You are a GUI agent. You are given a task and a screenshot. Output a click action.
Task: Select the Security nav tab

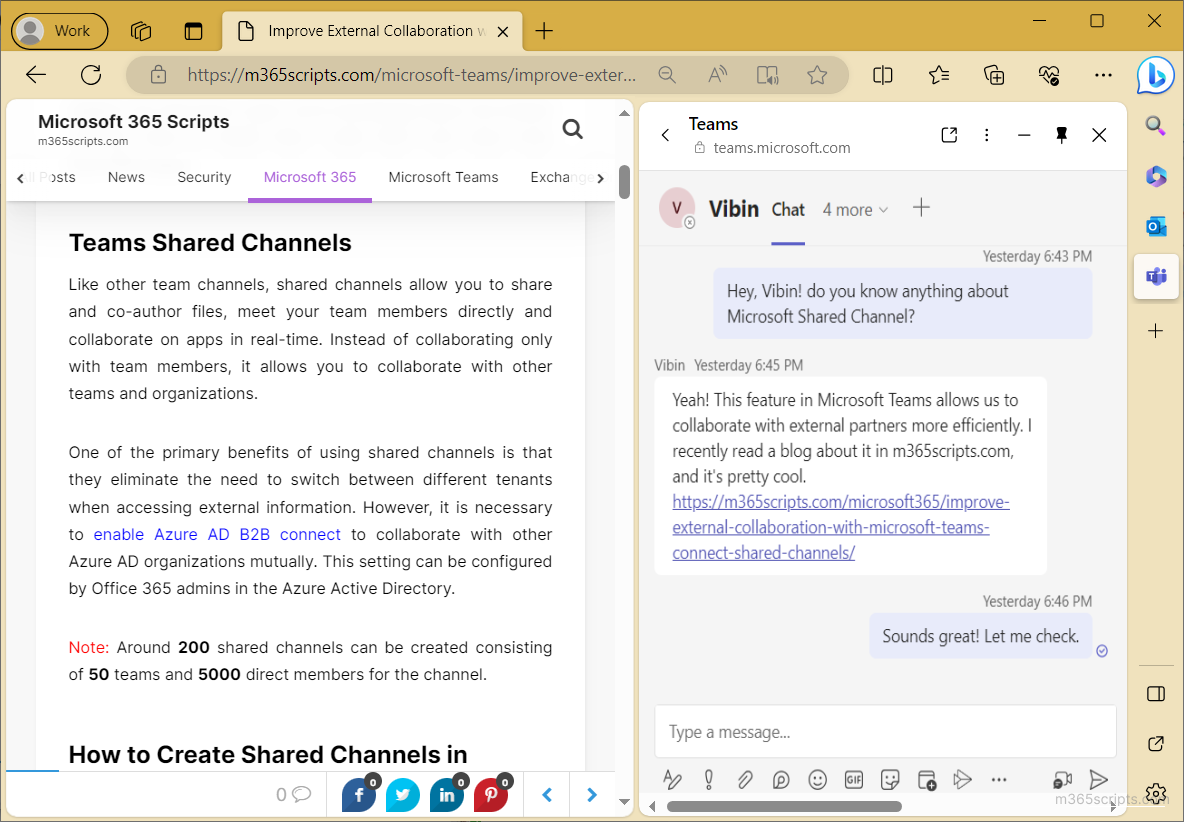[204, 177]
